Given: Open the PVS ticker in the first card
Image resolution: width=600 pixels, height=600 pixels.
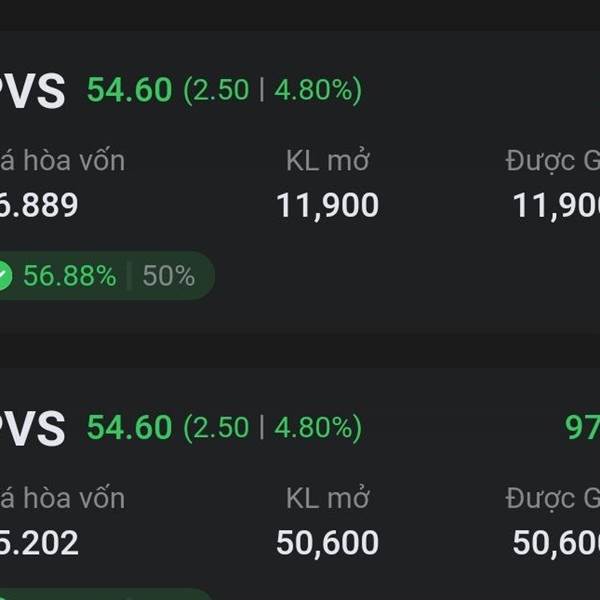Looking at the screenshot, I should pos(33,92).
